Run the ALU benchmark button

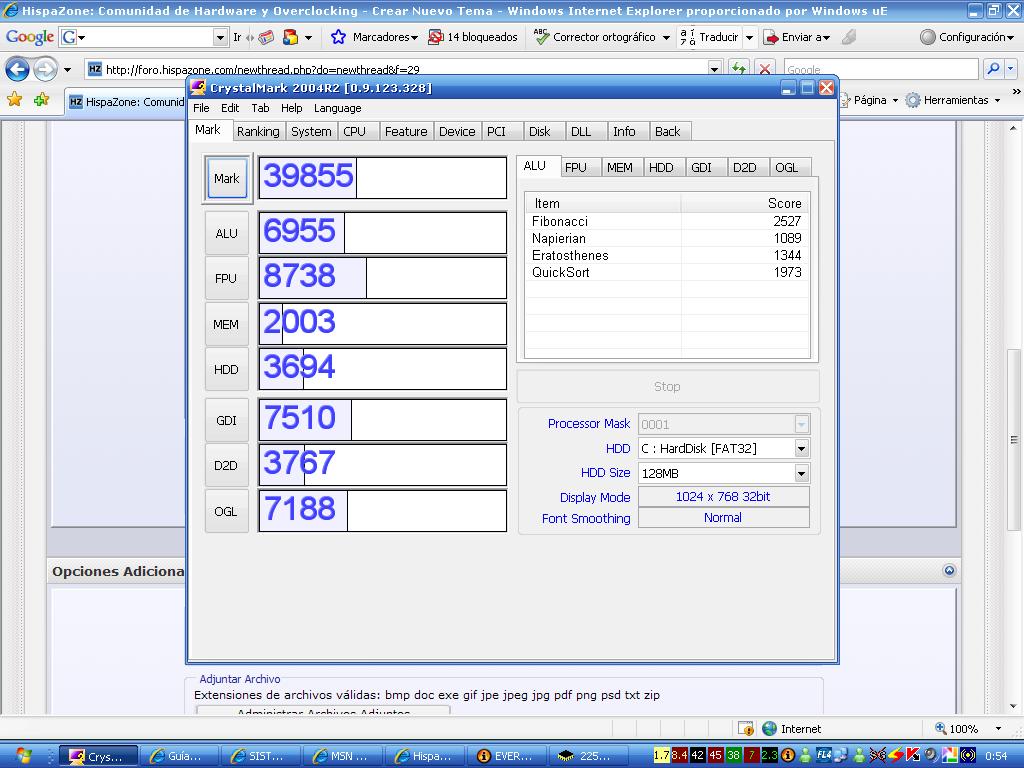pyautogui.click(x=227, y=233)
